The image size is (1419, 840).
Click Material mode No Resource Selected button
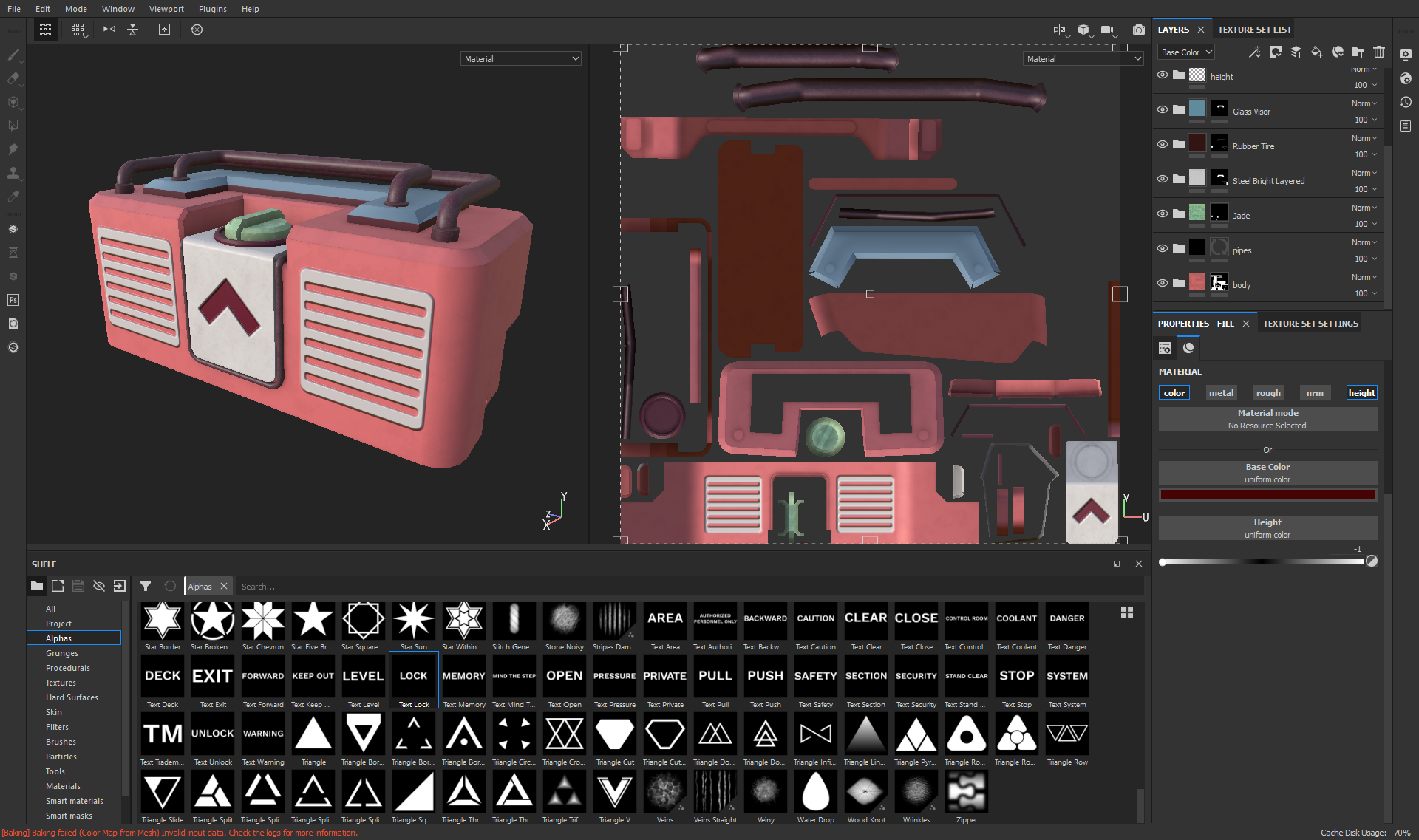click(1267, 419)
